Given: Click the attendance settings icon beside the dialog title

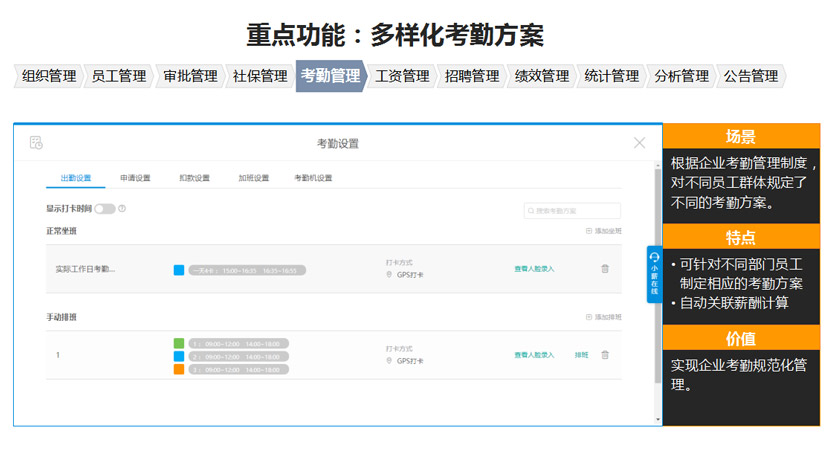Looking at the screenshot, I should tap(36, 143).
